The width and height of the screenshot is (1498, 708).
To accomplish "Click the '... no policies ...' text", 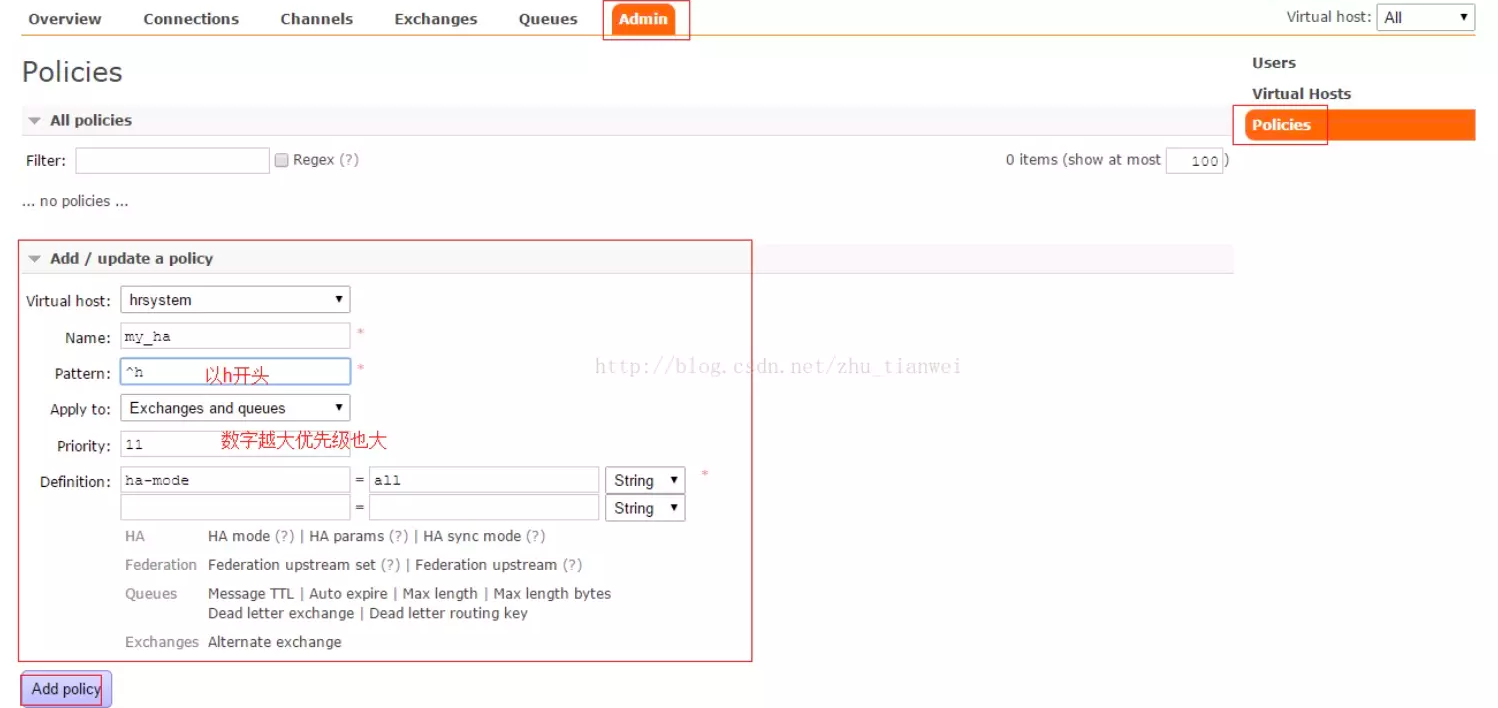I will [75, 201].
